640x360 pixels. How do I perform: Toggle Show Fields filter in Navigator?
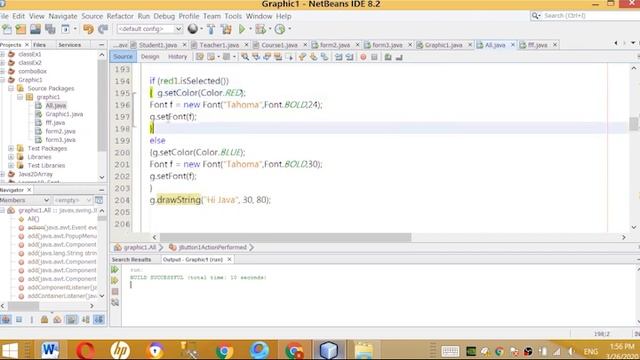(19, 320)
